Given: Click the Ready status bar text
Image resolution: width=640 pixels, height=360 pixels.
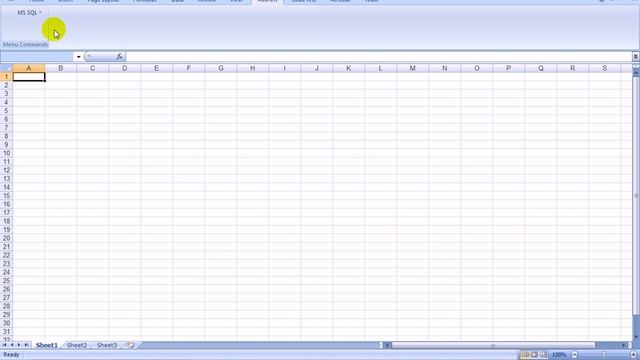Looking at the screenshot, I should [11, 355].
